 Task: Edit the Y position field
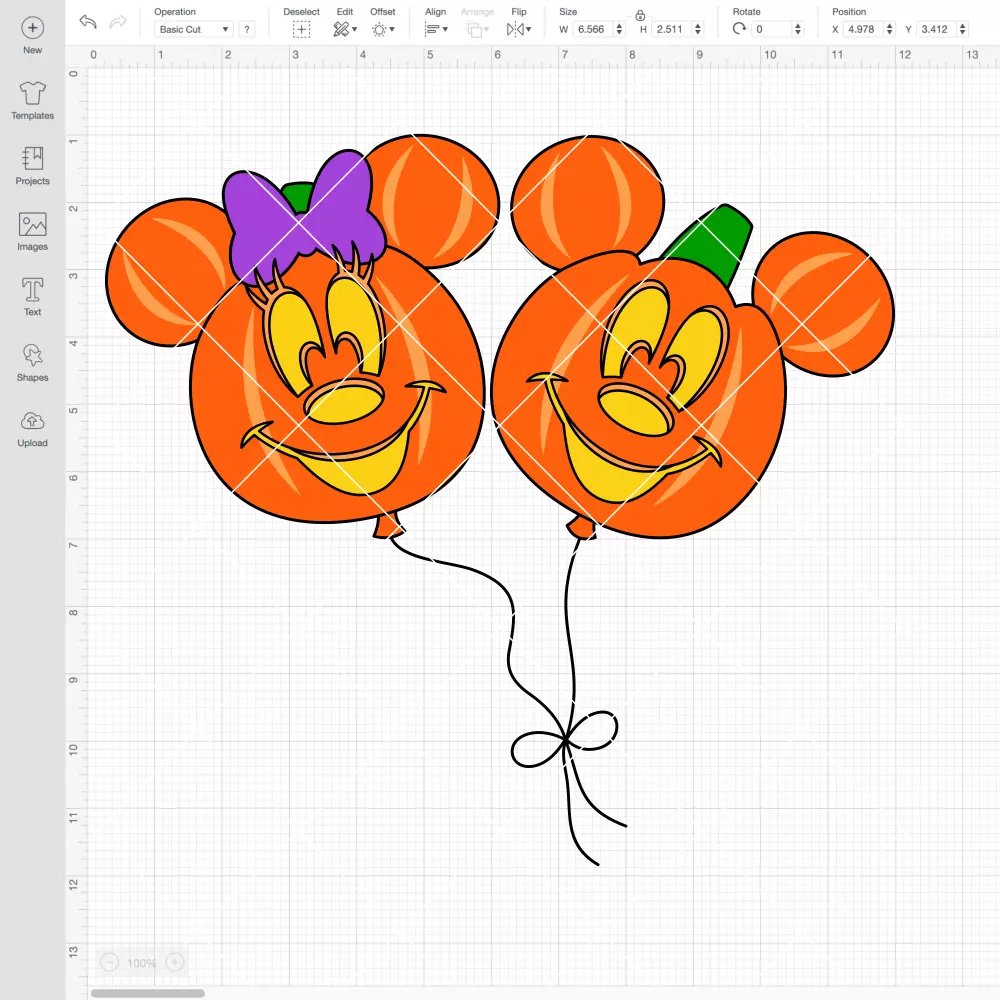[937, 29]
